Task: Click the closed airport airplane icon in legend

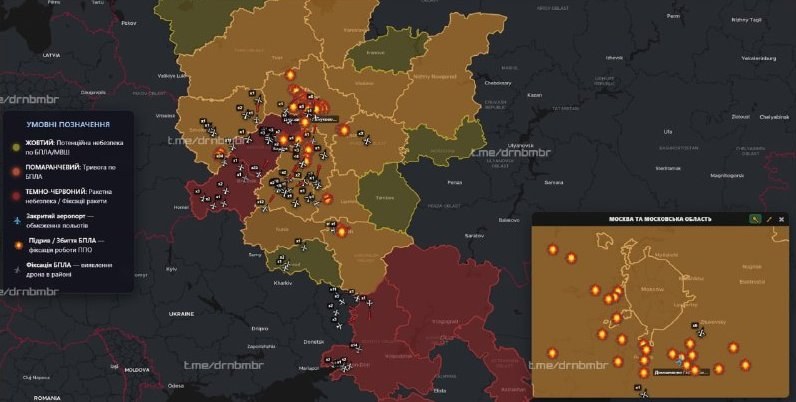Action: click(18, 221)
